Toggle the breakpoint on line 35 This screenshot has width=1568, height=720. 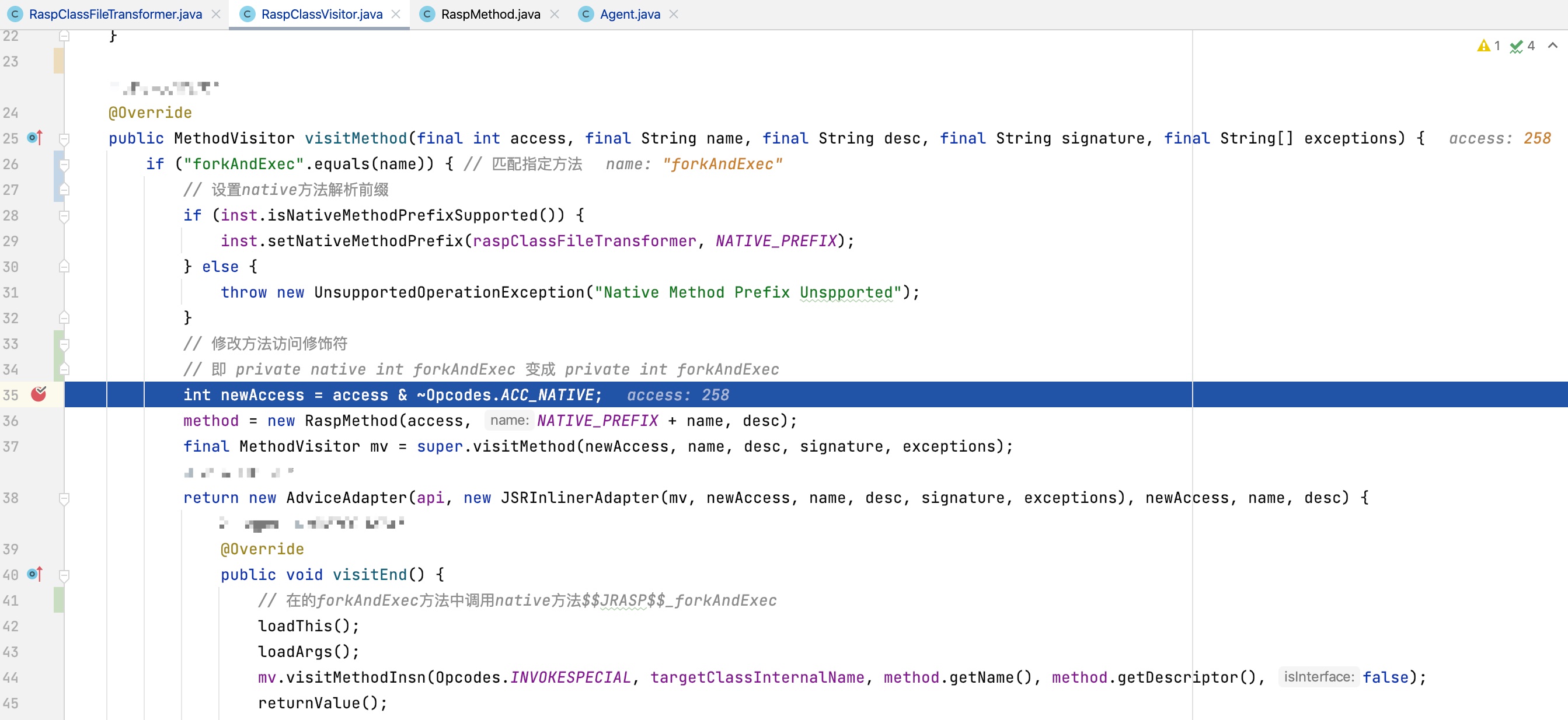coord(39,394)
